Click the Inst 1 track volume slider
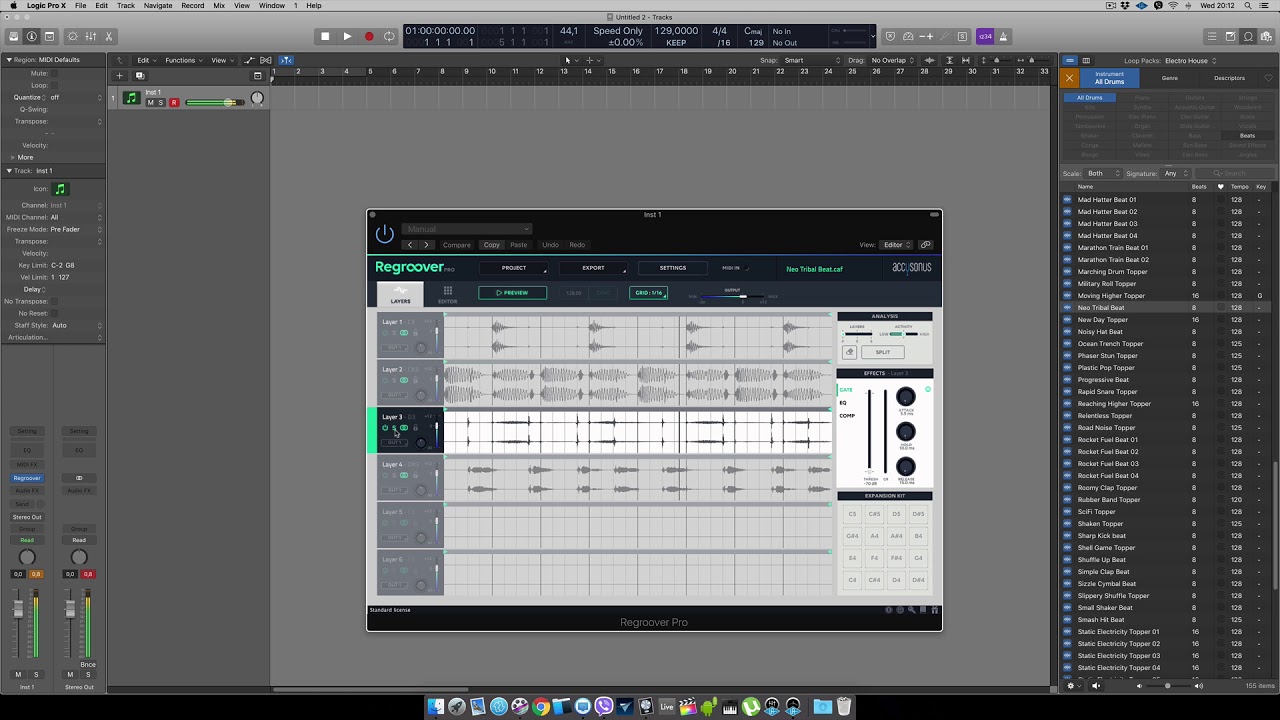This screenshot has width=1280, height=720. point(213,102)
